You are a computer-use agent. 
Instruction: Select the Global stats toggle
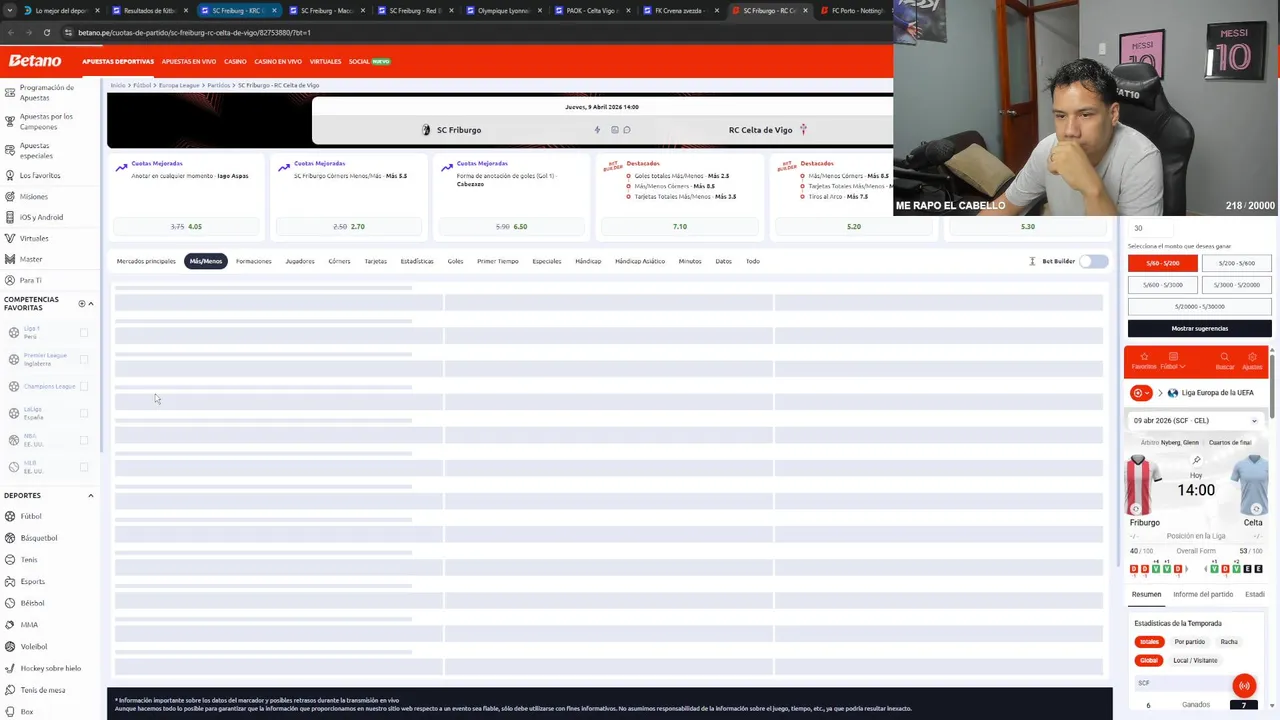tap(1149, 660)
